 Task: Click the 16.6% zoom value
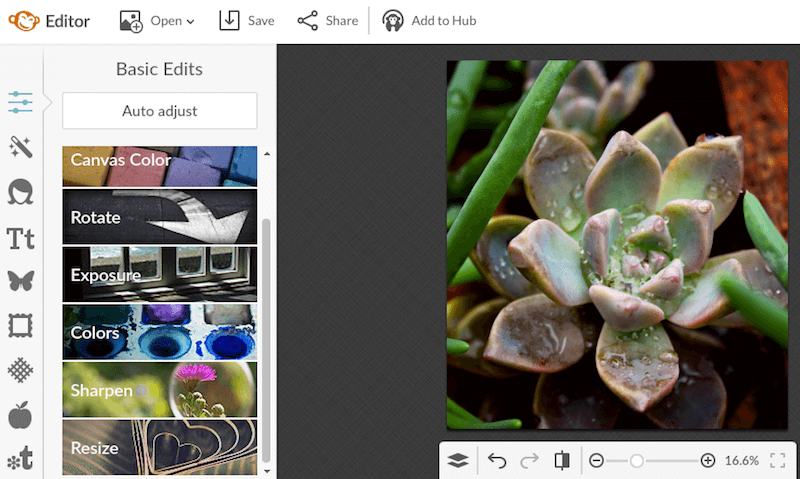point(742,461)
